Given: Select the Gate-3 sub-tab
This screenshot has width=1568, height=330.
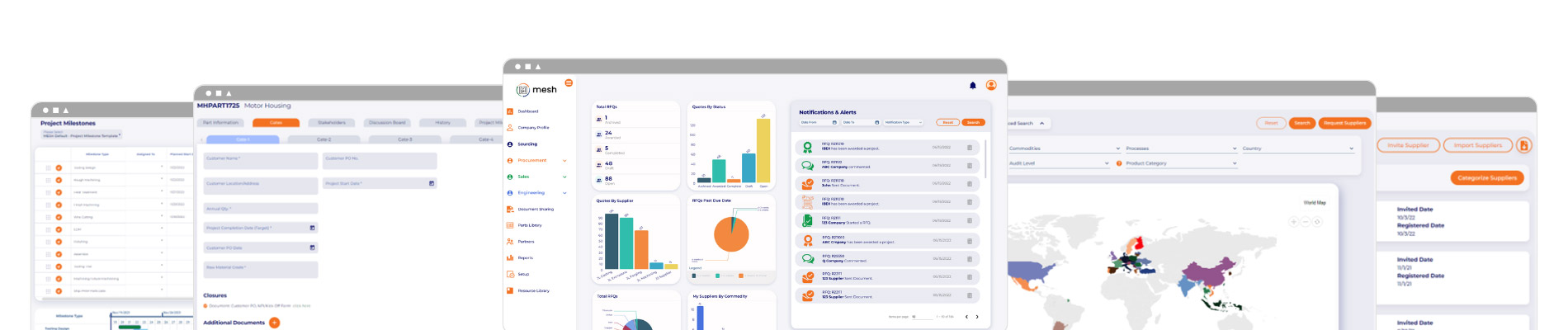Looking at the screenshot, I should (x=405, y=139).
